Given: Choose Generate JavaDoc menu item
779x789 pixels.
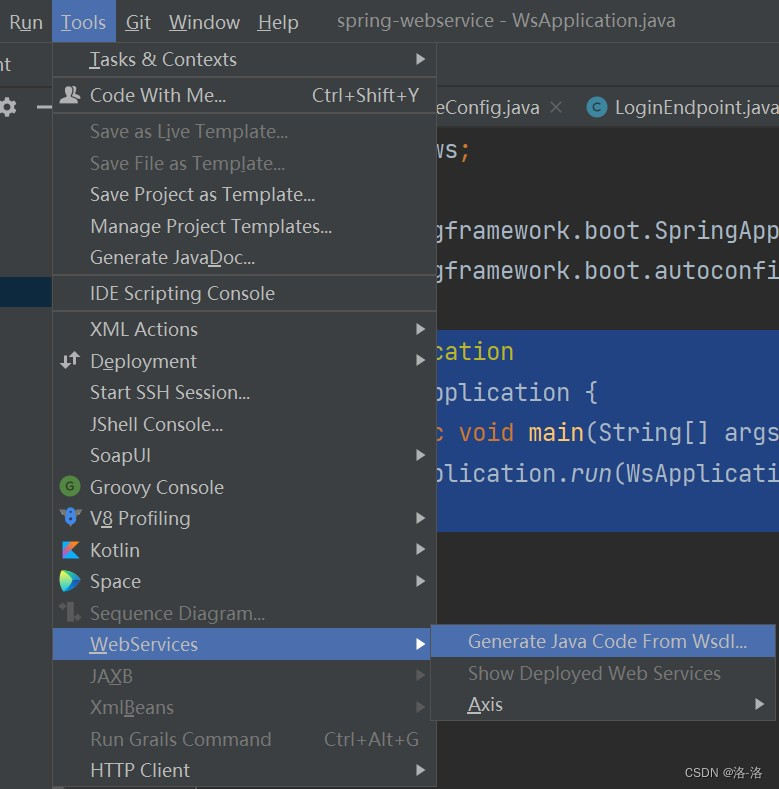Looking at the screenshot, I should 244,257.
